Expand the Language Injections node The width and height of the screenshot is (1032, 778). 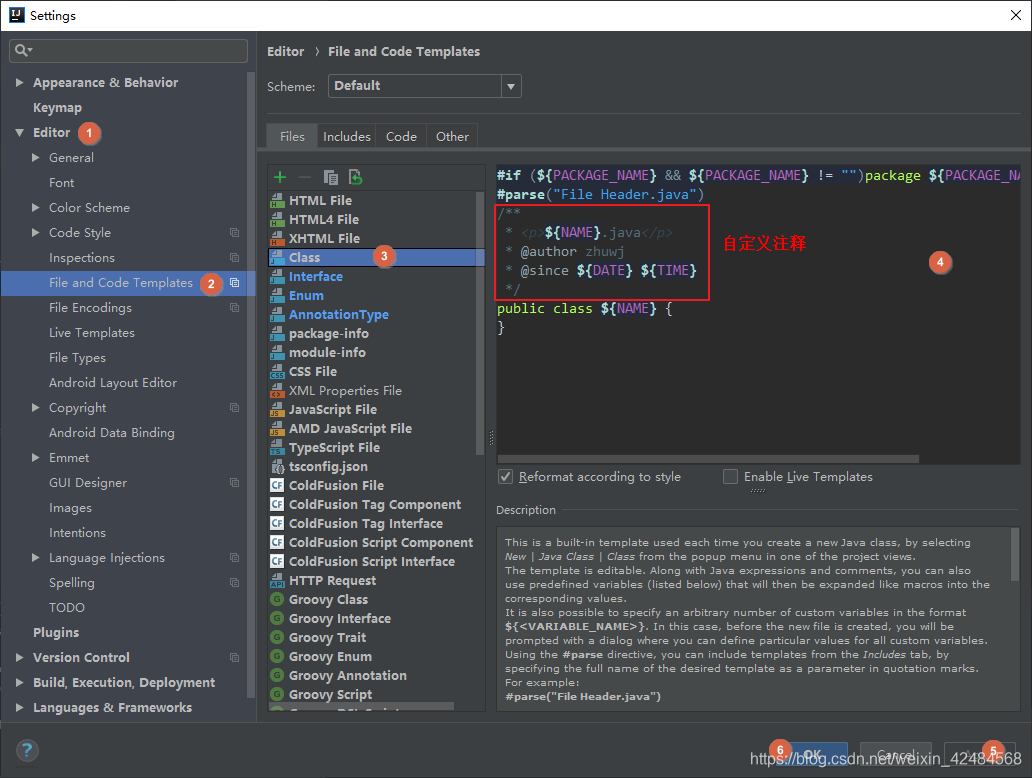tap(36, 558)
